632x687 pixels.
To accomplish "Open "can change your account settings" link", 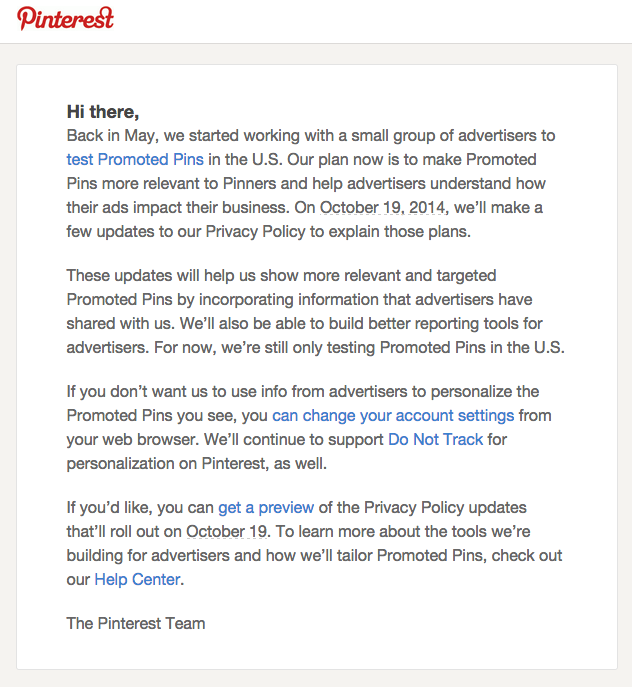I will [x=393, y=415].
